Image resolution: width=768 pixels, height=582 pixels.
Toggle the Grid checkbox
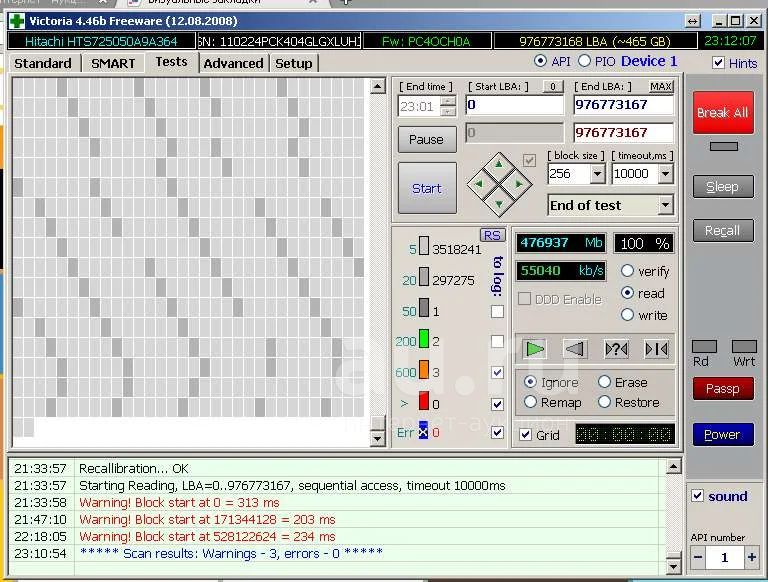click(x=526, y=435)
